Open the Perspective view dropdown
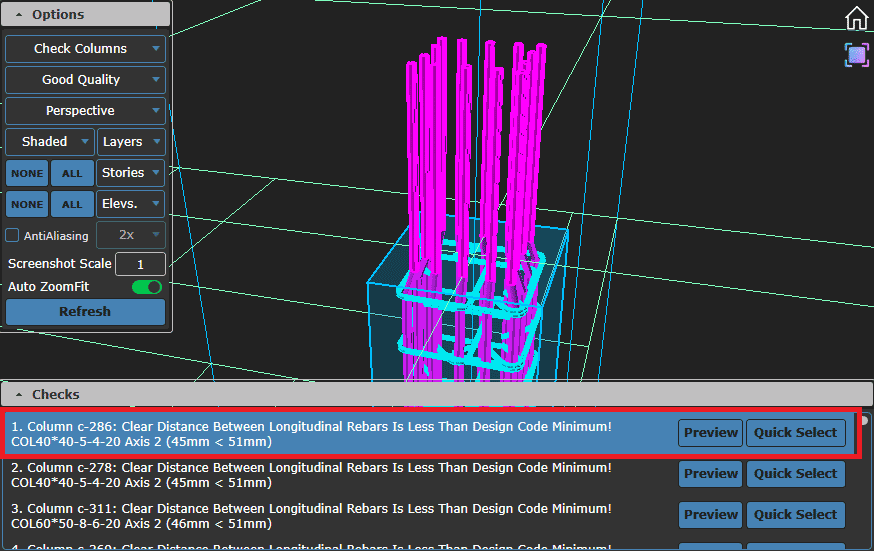The height and width of the screenshot is (551, 874). pos(85,111)
